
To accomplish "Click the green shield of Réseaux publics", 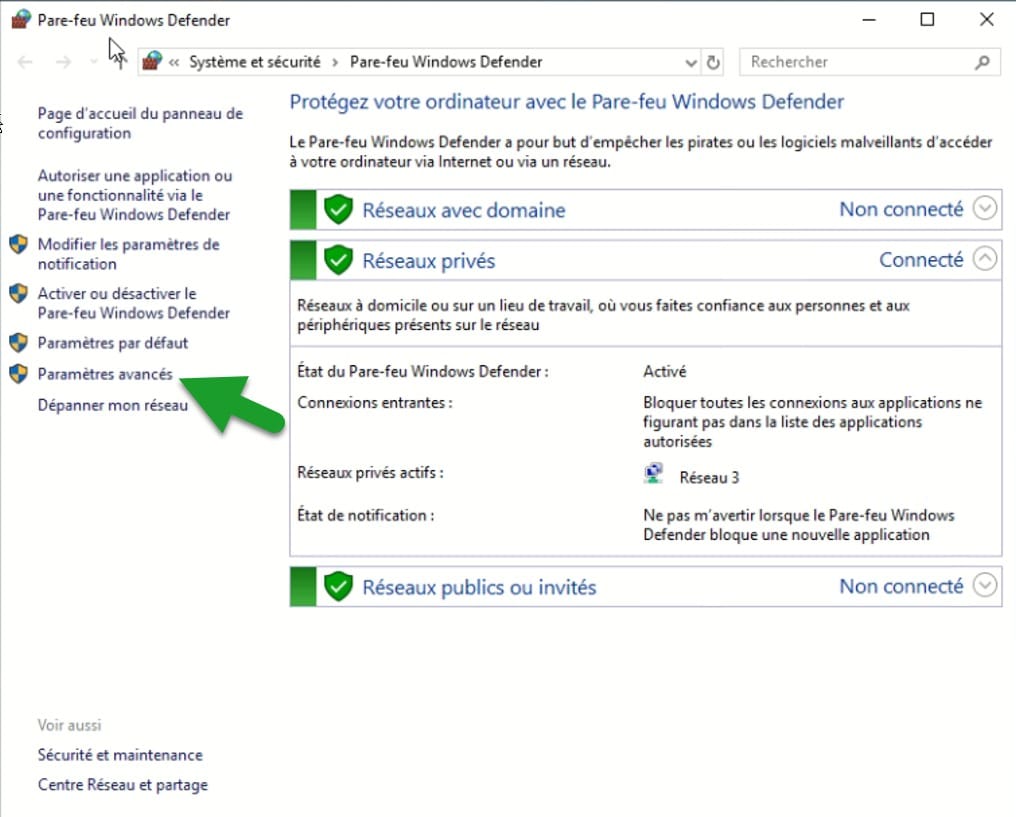I will click(x=338, y=586).
